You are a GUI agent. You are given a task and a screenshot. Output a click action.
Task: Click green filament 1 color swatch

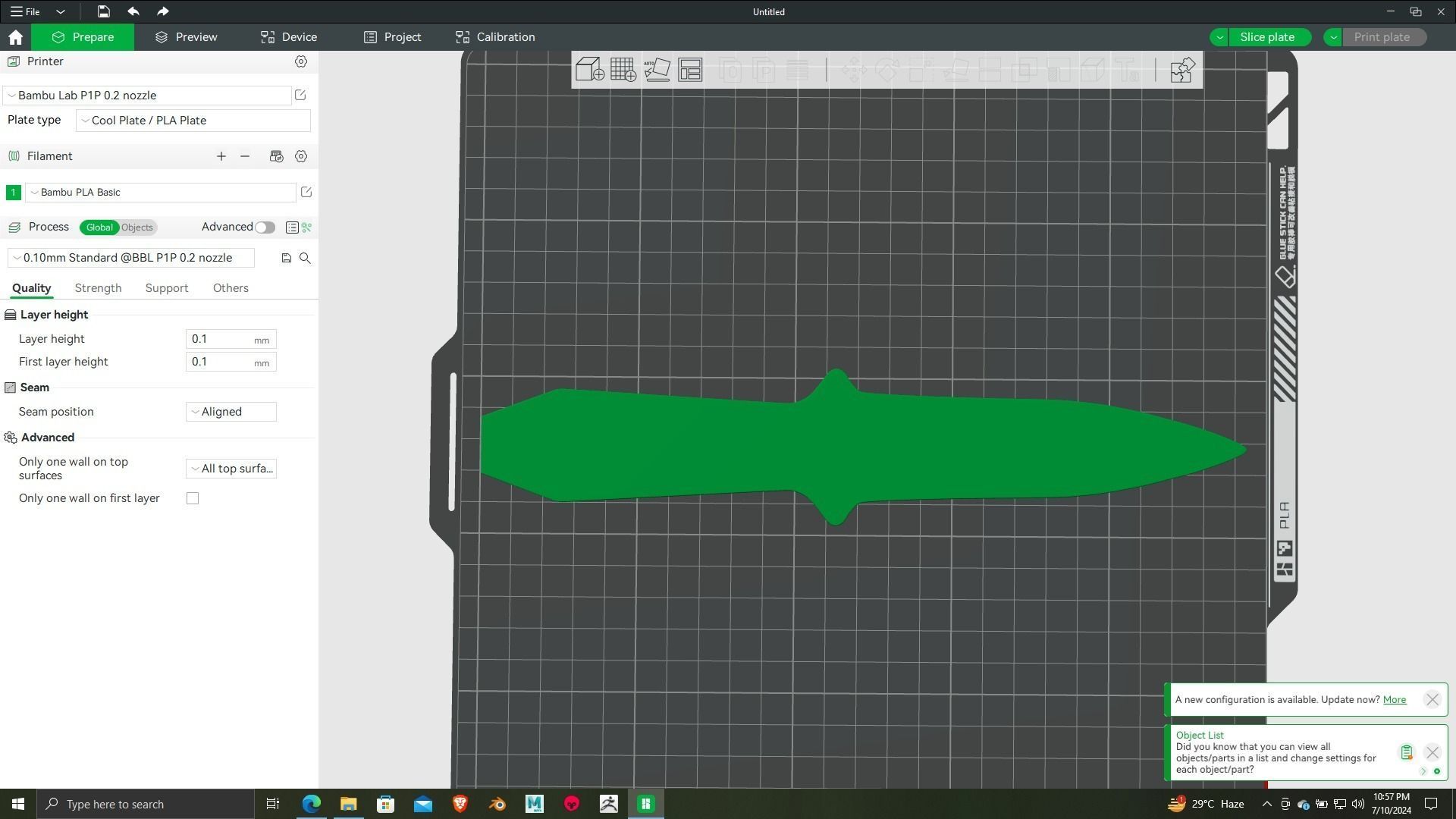tap(13, 193)
